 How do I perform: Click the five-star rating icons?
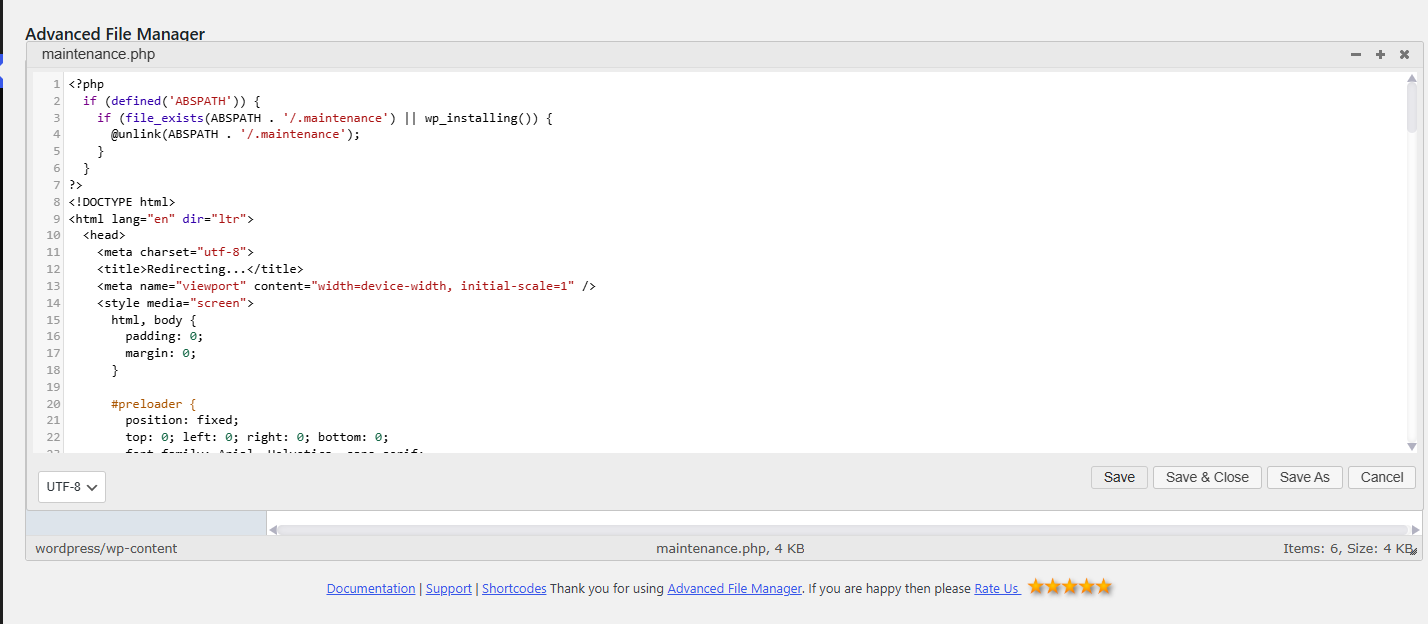pos(1069,587)
